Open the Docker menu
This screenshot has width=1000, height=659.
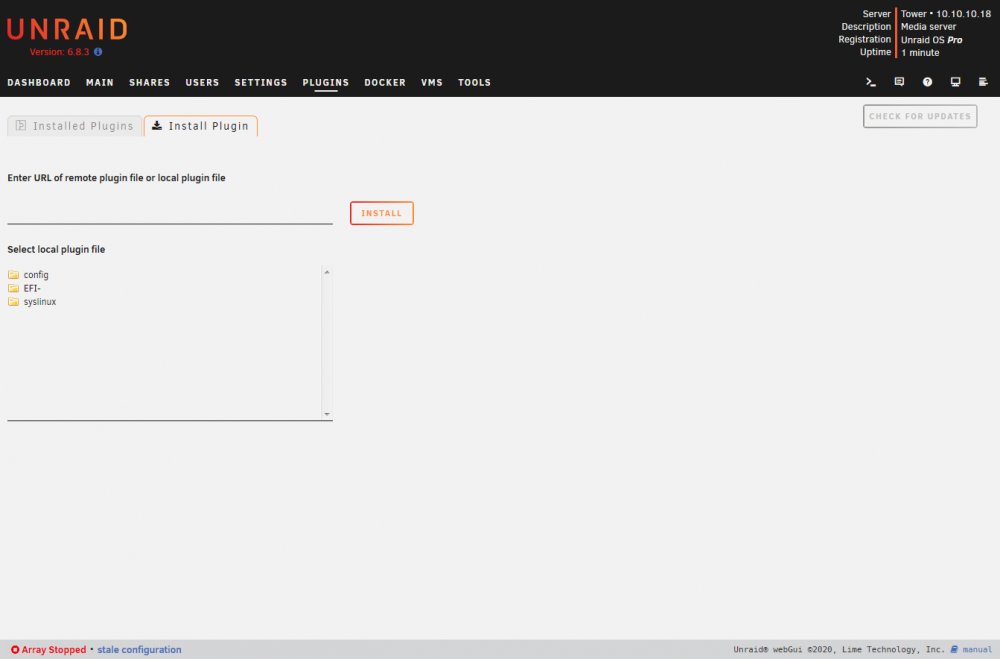pos(385,83)
